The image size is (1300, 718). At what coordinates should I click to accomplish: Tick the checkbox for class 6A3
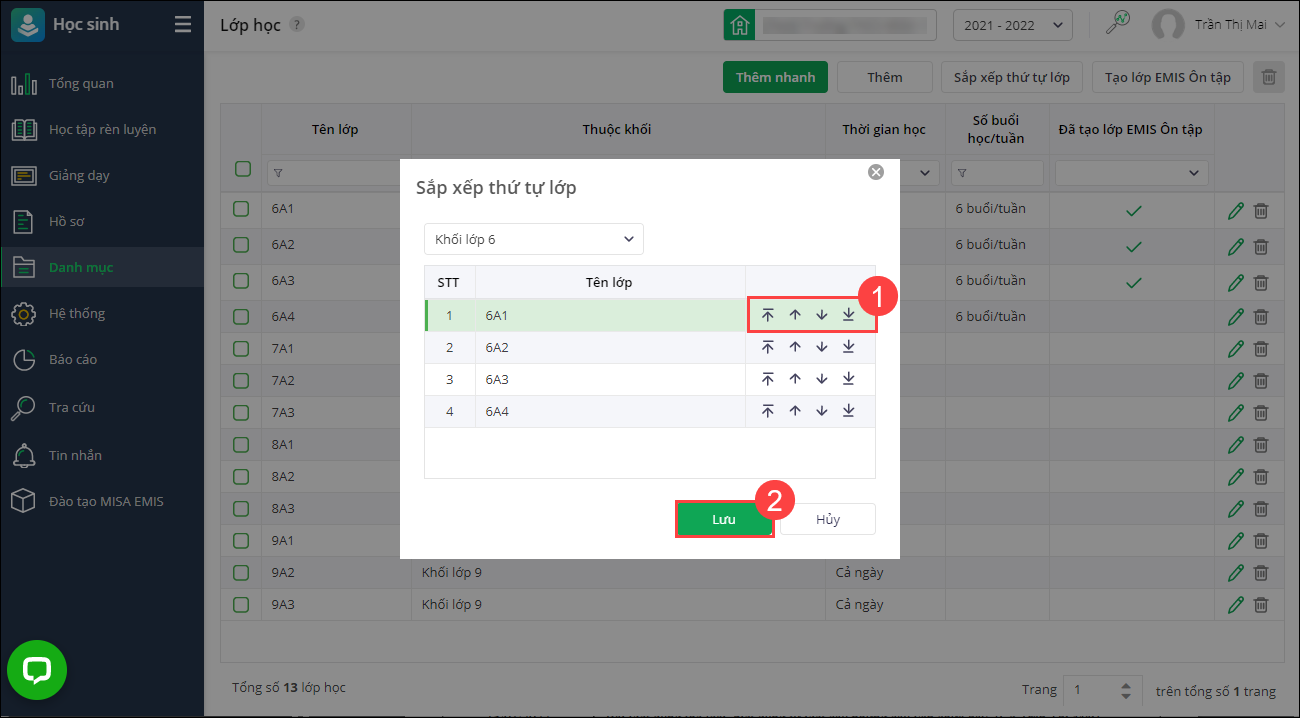[x=241, y=281]
